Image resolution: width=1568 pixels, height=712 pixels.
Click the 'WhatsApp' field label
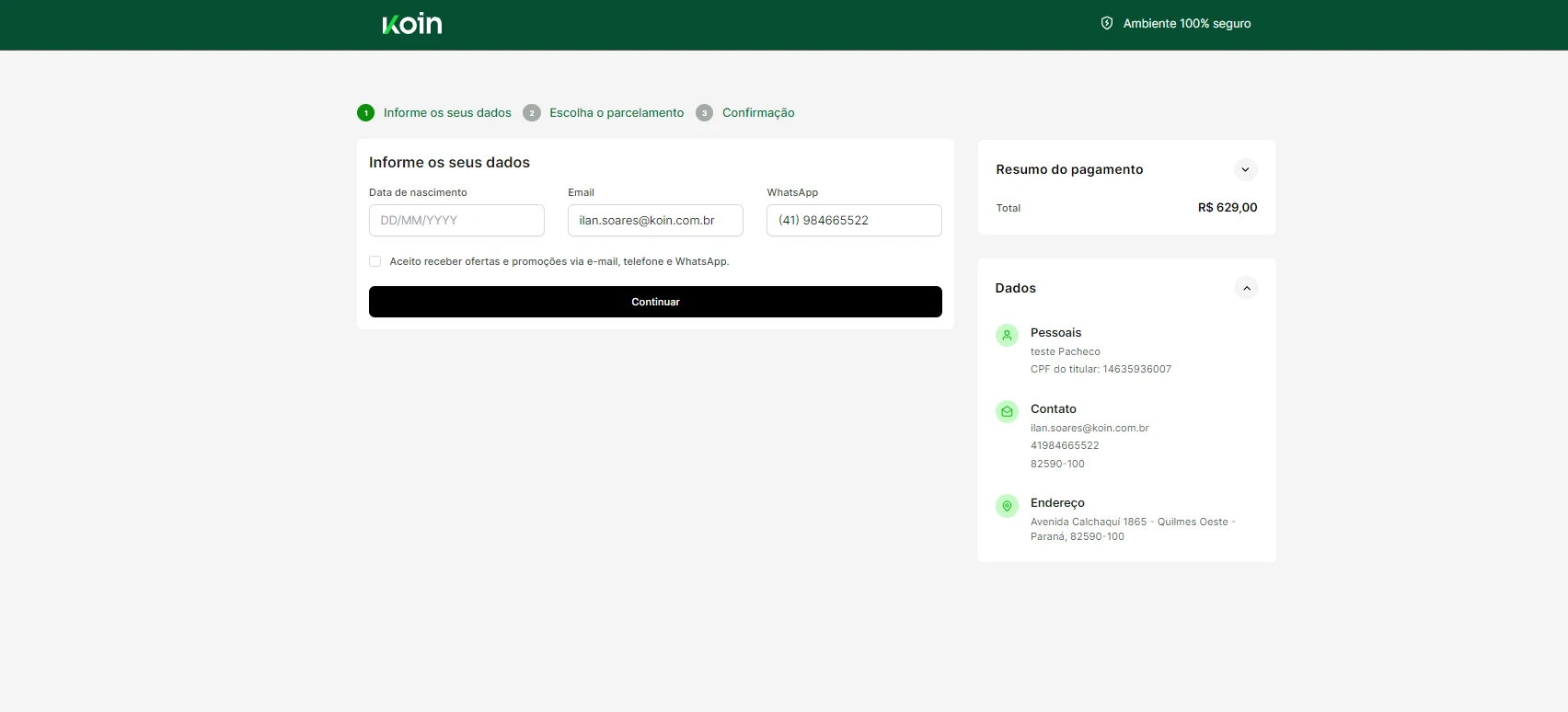point(792,192)
